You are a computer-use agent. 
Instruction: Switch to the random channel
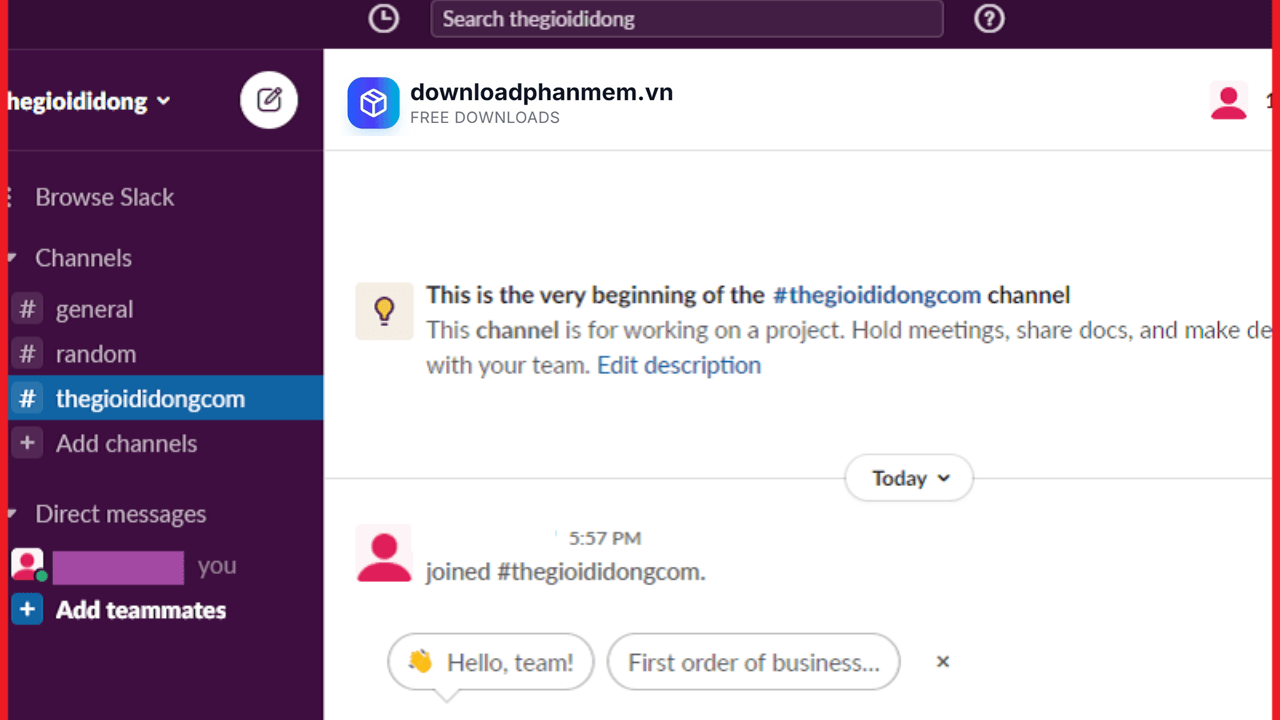95,354
